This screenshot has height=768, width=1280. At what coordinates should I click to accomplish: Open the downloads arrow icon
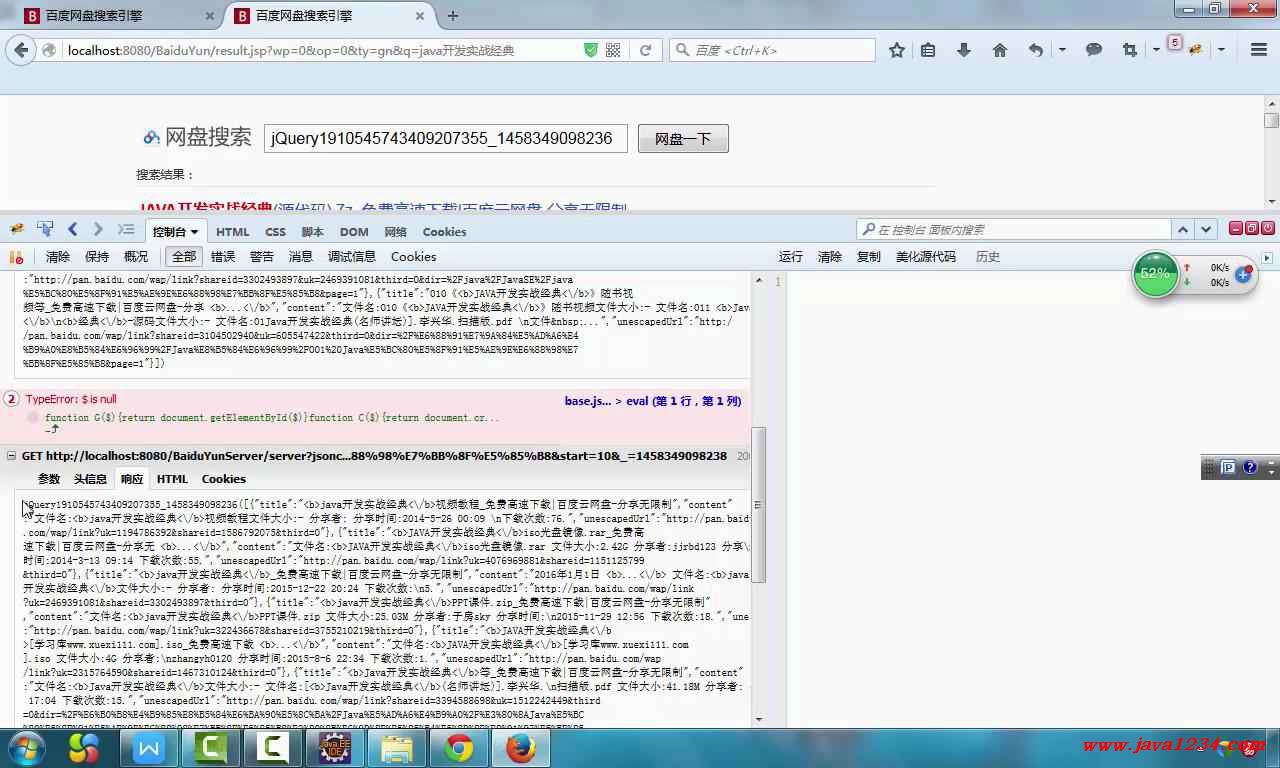(964, 50)
